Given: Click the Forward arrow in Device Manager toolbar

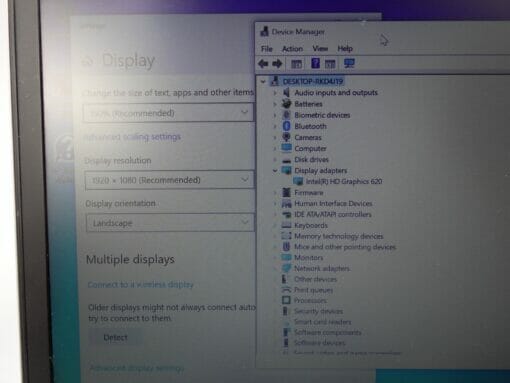Looking at the screenshot, I should pyautogui.click(x=277, y=63).
